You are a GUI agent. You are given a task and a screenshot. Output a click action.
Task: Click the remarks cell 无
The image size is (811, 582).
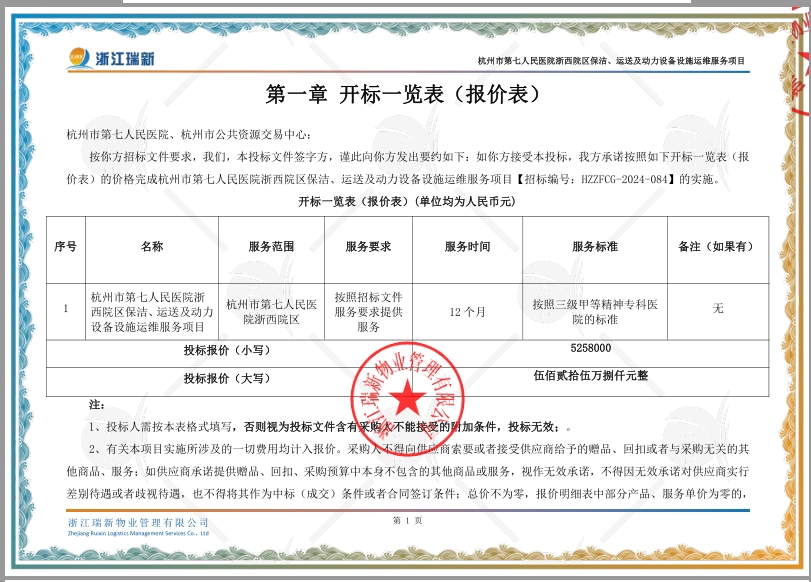click(x=718, y=309)
